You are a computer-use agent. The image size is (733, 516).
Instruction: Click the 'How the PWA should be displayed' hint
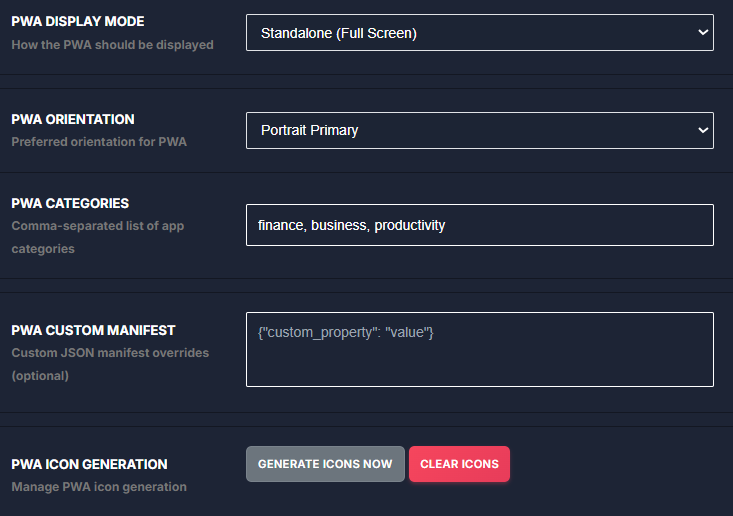pyautogui.click(x=112, y=45)
